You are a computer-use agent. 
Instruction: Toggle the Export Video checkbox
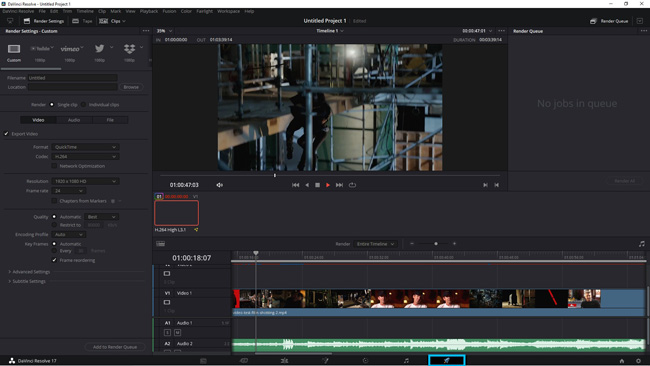(6, 134)
